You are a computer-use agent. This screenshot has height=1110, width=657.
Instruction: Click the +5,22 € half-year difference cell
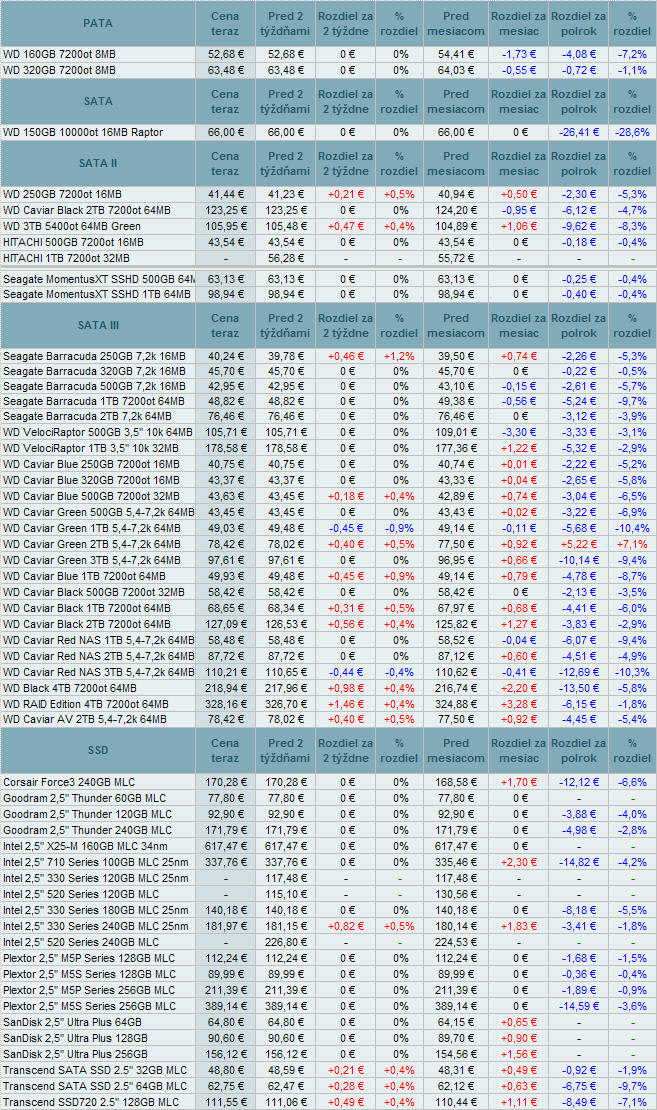tap(578, 544)
